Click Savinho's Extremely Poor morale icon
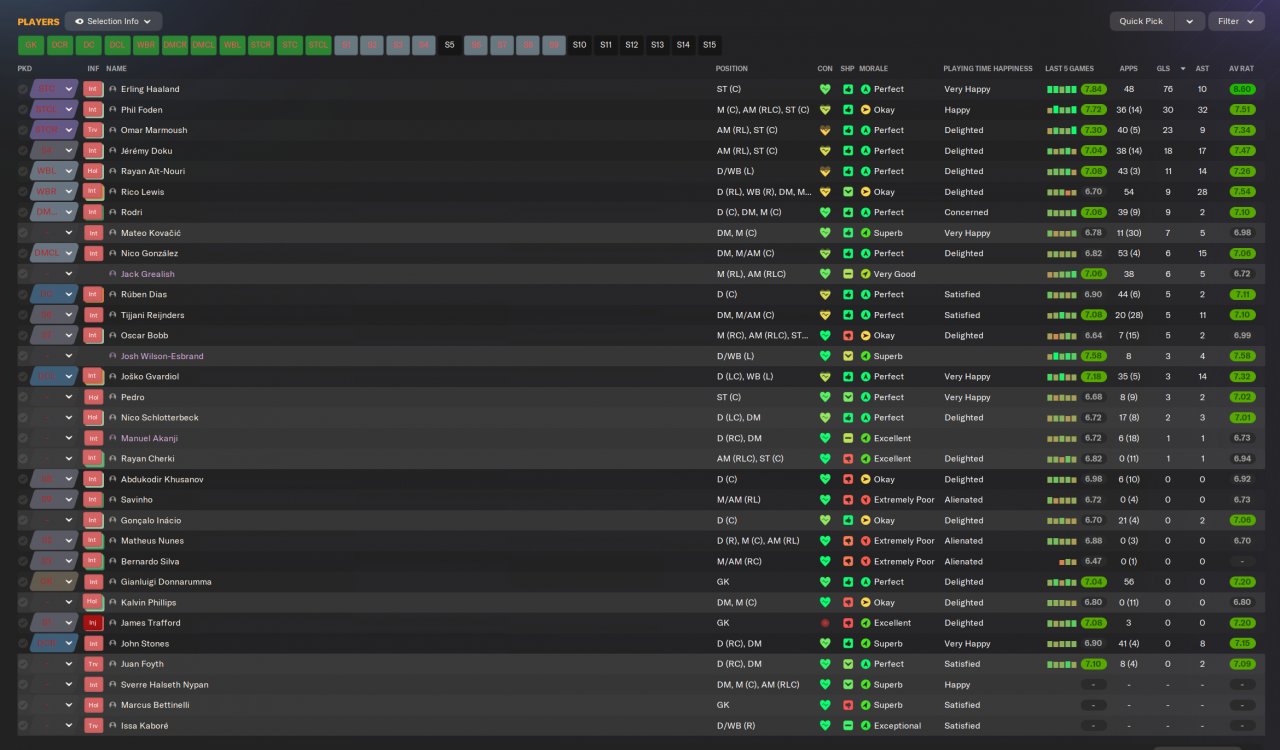This screenshot has width=1280, height=750. click(866, 500)
